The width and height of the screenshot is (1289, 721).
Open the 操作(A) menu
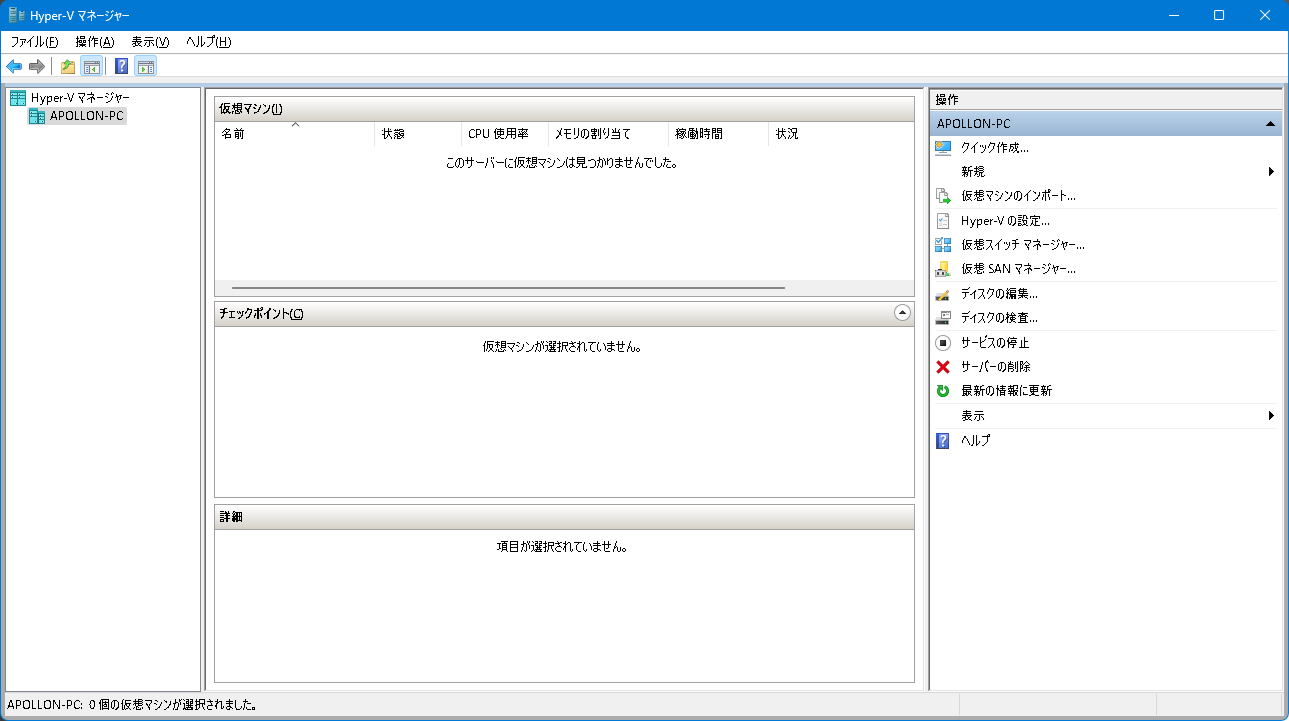95,42
